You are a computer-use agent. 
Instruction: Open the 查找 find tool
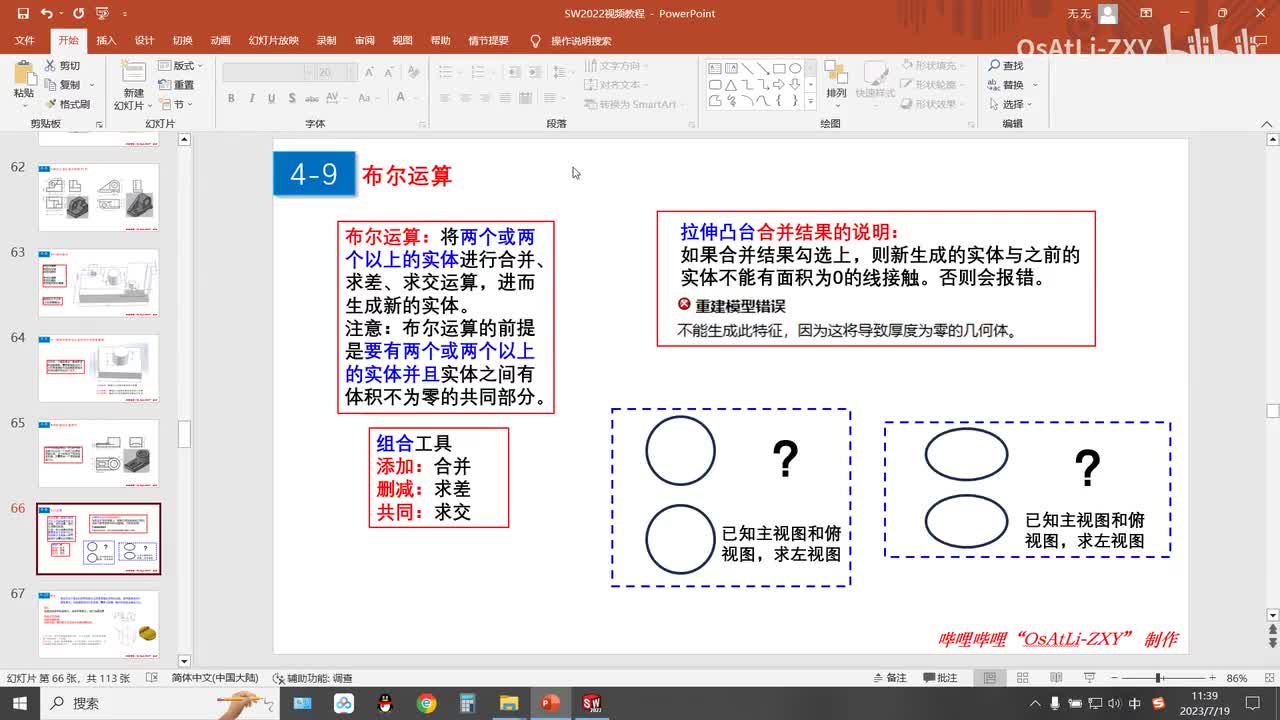click(1006, 66)
